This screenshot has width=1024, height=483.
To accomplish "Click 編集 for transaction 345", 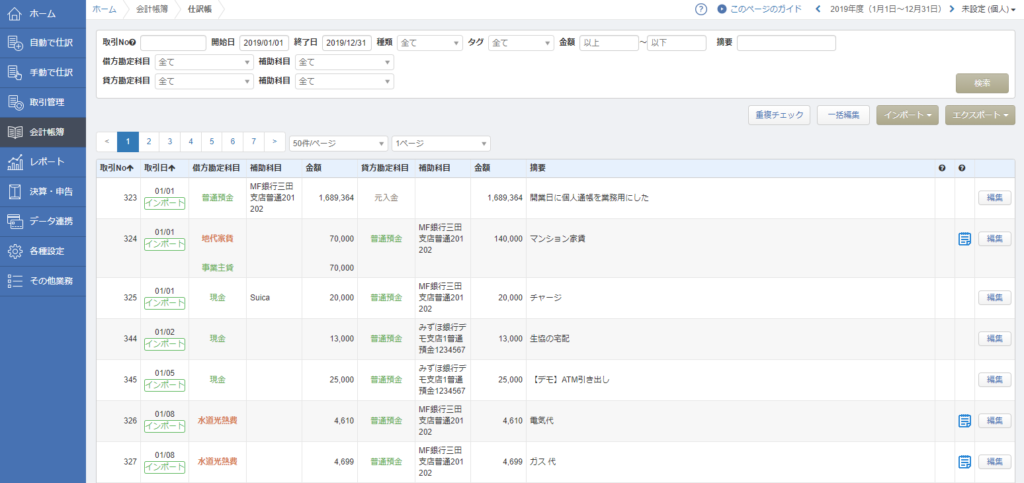I will (994, 379).
